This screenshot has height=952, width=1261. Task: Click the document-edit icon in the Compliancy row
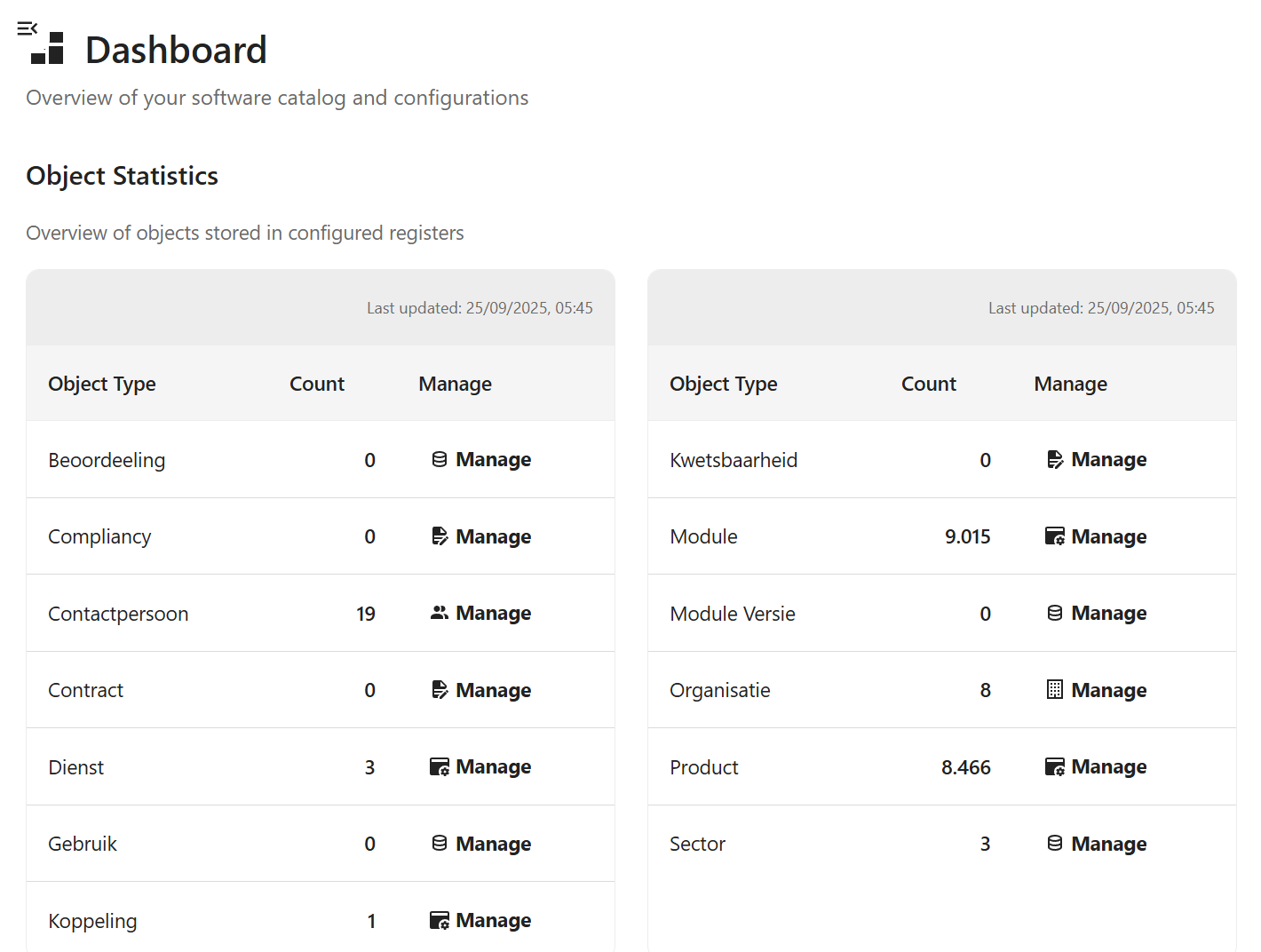pos(440,535)
